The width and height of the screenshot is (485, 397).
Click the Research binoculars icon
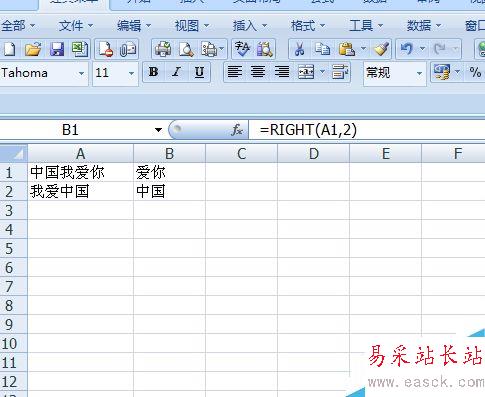(265, 50)
